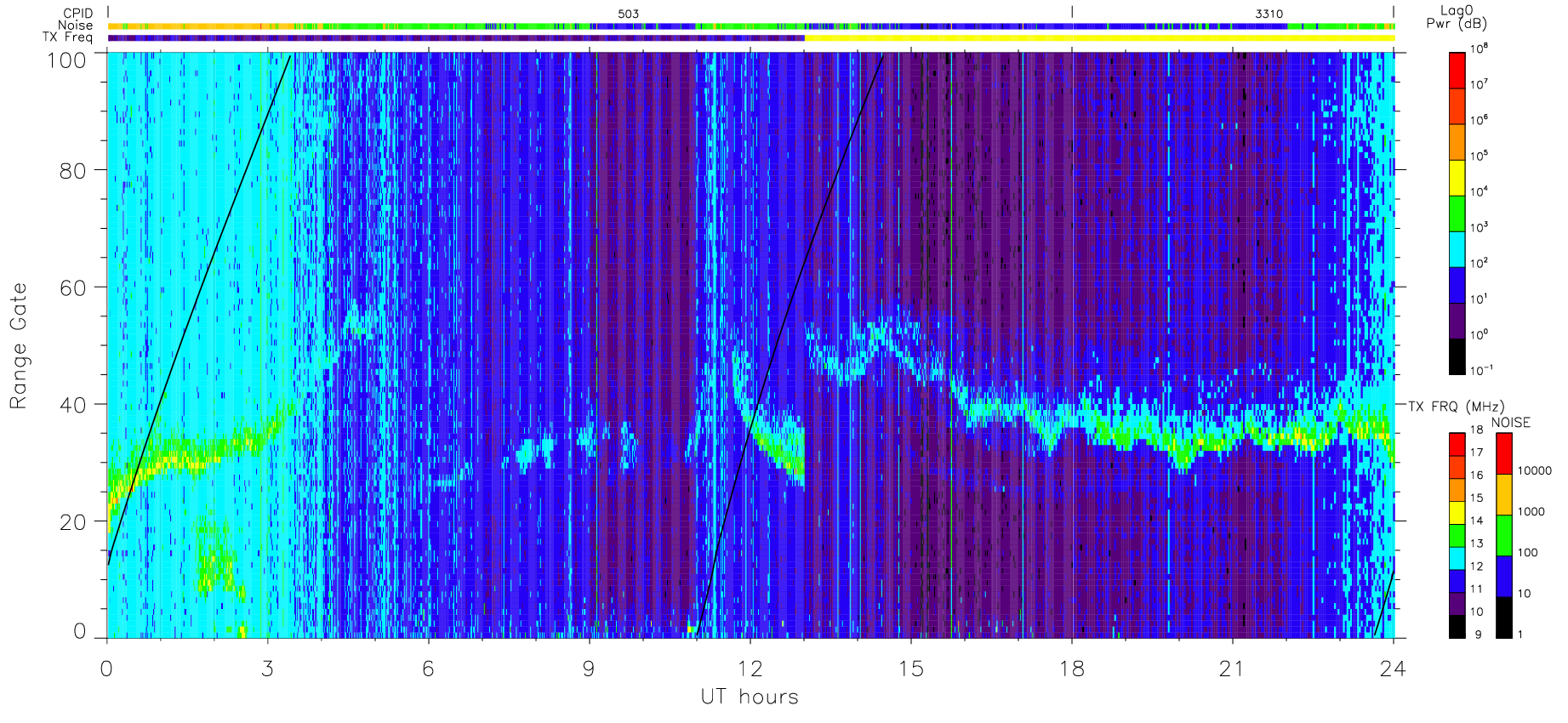This screenshot has height=723, width=1568.
Task: Click the y-axis tick label 20
Action: click(x=72, y=522)
